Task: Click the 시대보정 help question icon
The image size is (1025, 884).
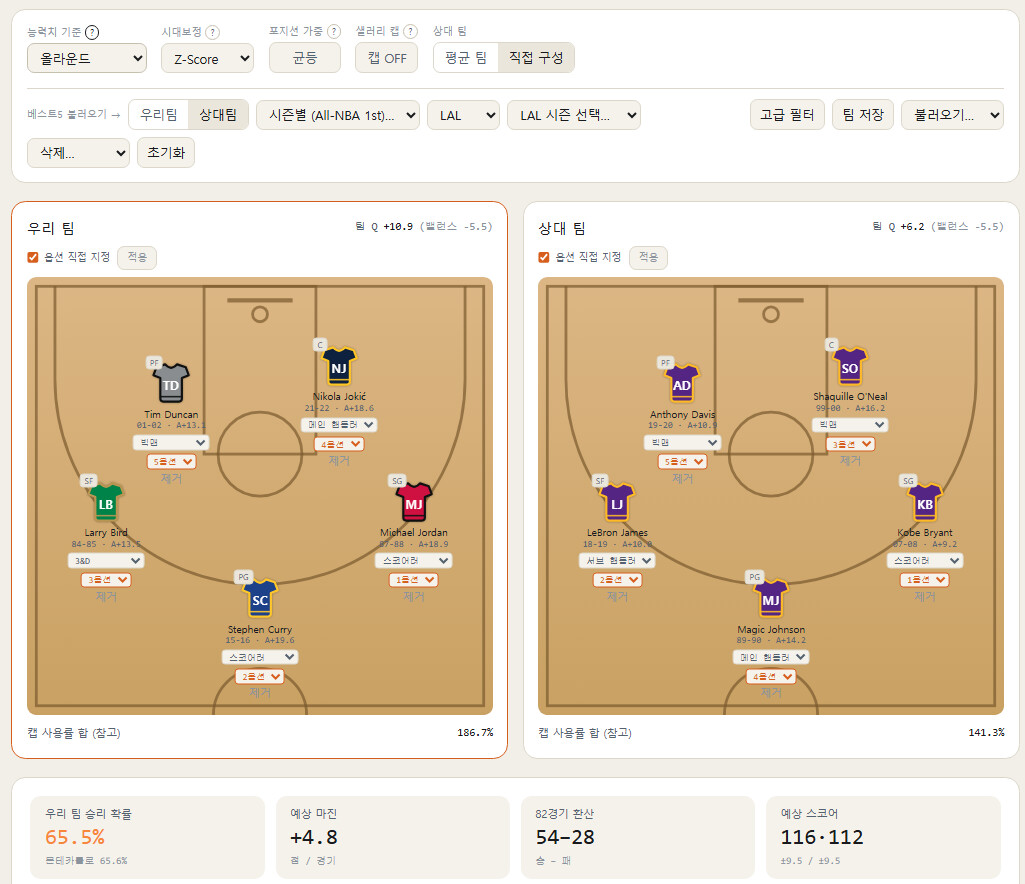Action: [x=212, y=32]
